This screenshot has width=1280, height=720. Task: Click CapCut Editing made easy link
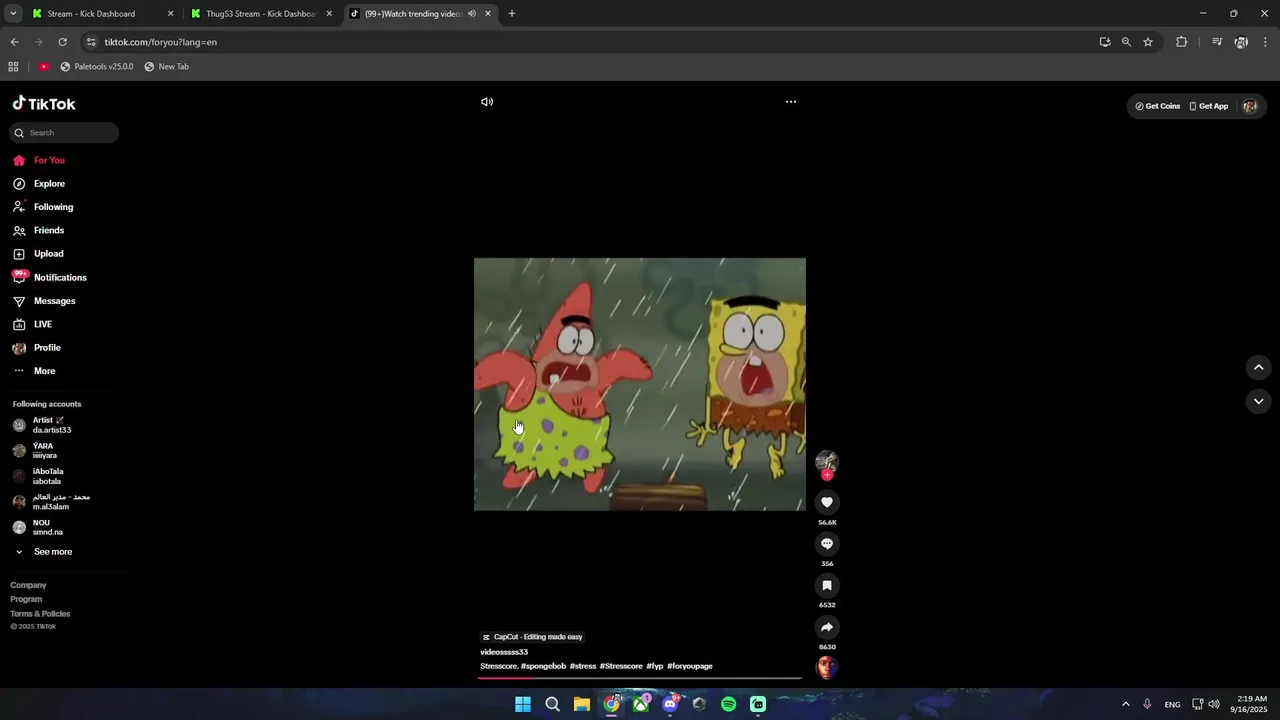coord(532,637)
